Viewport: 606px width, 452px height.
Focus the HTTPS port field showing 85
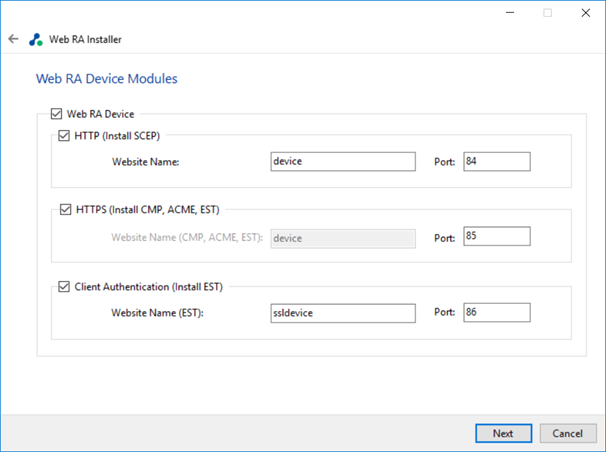point(497,236)
